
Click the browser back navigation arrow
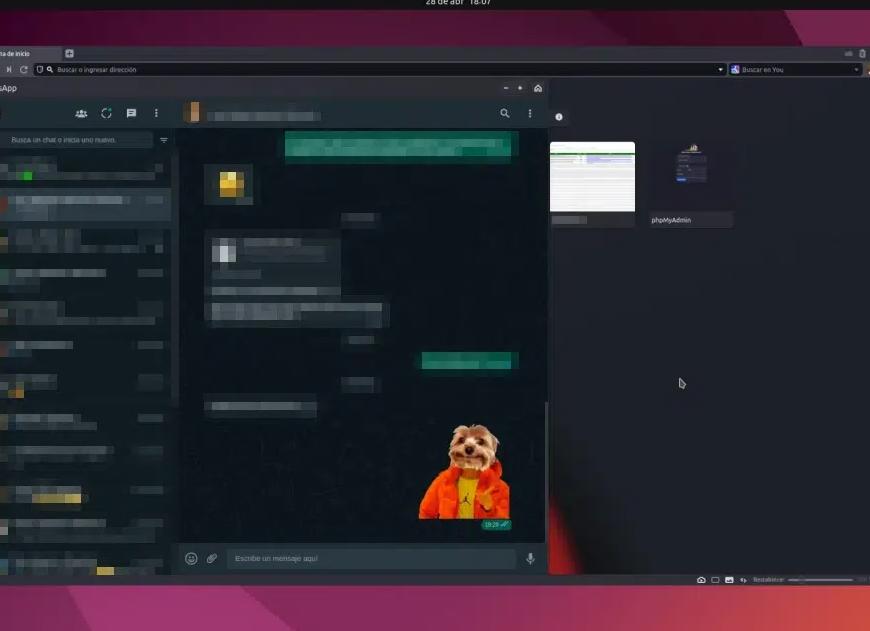[8, 69]
